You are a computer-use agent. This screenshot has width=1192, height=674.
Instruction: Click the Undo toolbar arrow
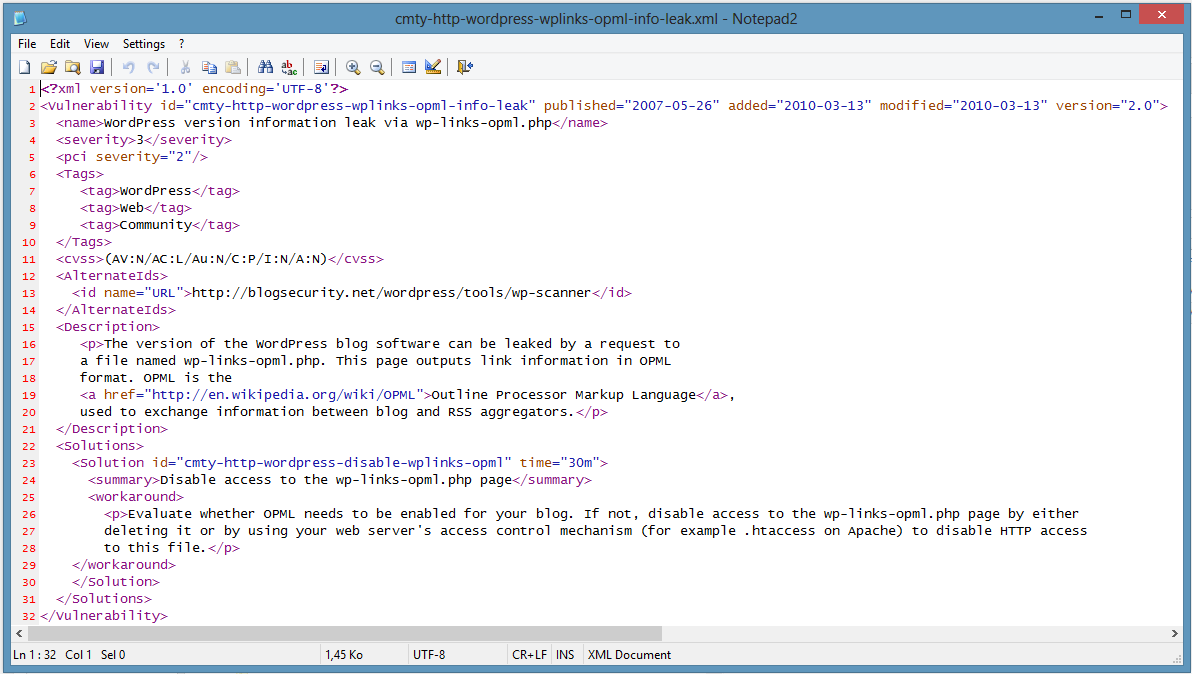[x=128, y=67]
